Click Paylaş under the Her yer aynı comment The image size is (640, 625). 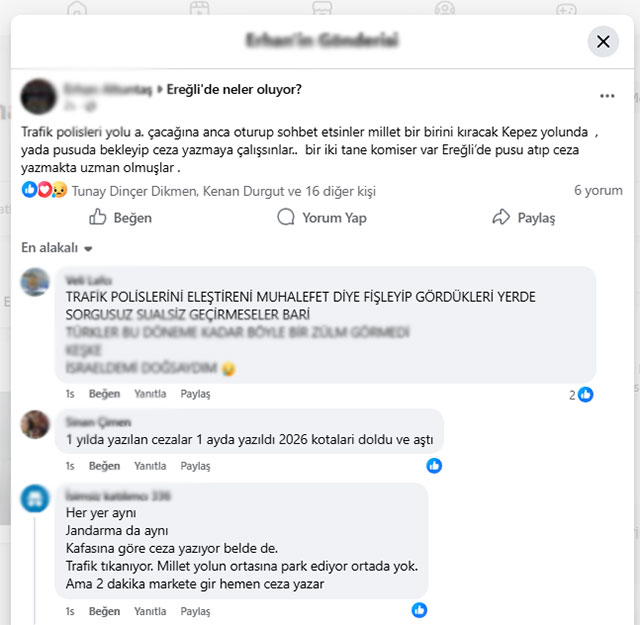coord(195,611)
